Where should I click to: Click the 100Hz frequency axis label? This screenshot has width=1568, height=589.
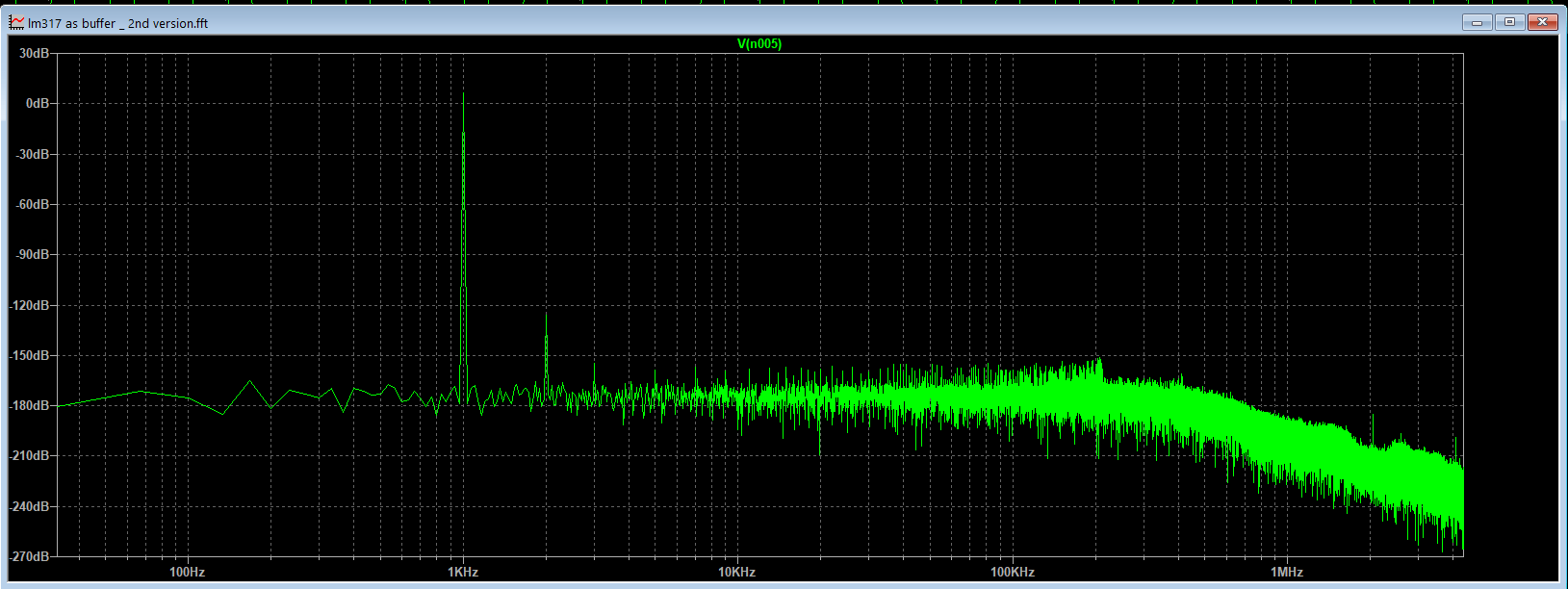(187, 572)
